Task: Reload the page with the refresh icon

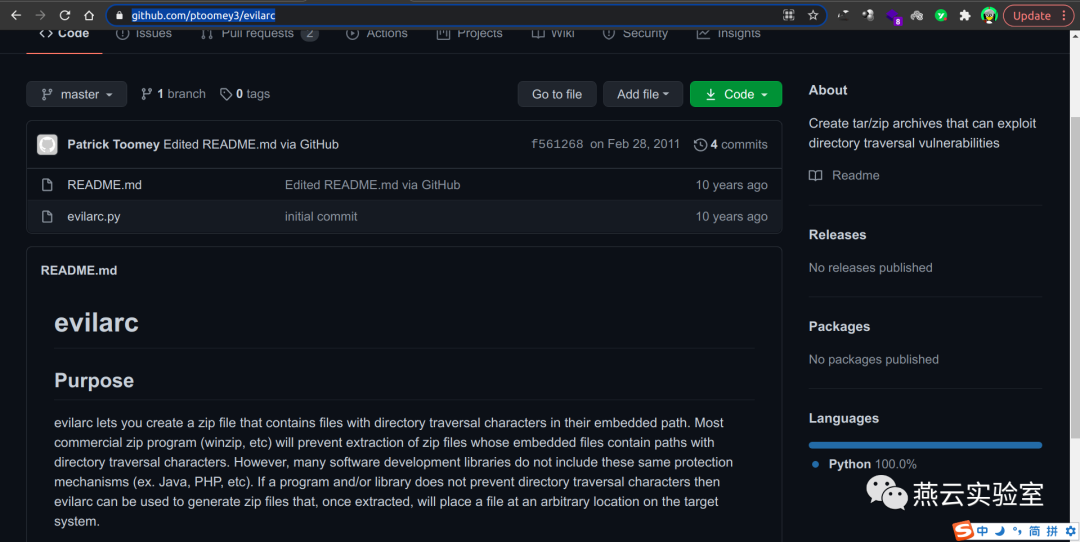Action: (65, 15)
